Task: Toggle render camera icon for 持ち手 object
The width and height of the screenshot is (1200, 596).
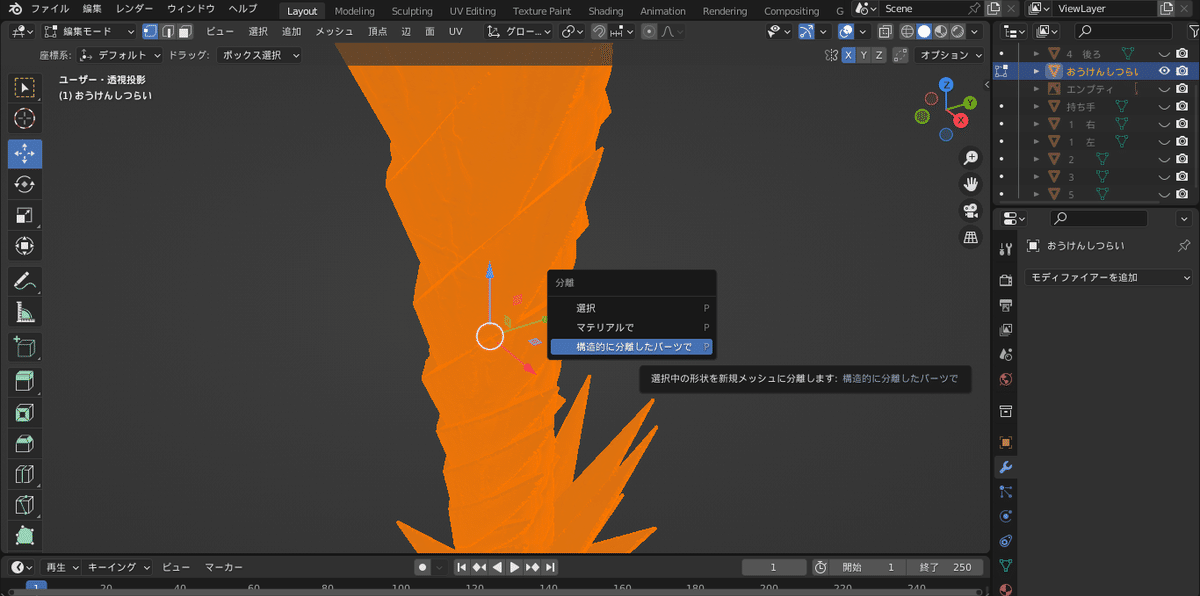Action: [1182, 106]
